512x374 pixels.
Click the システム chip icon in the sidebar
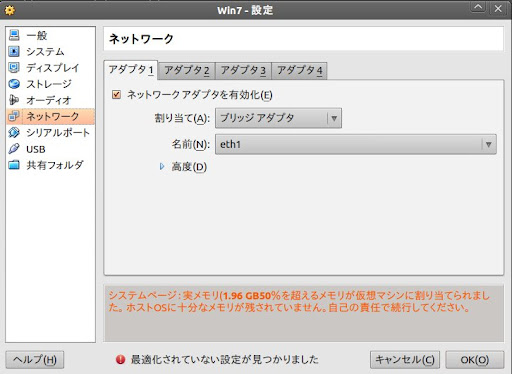point(14,51)
